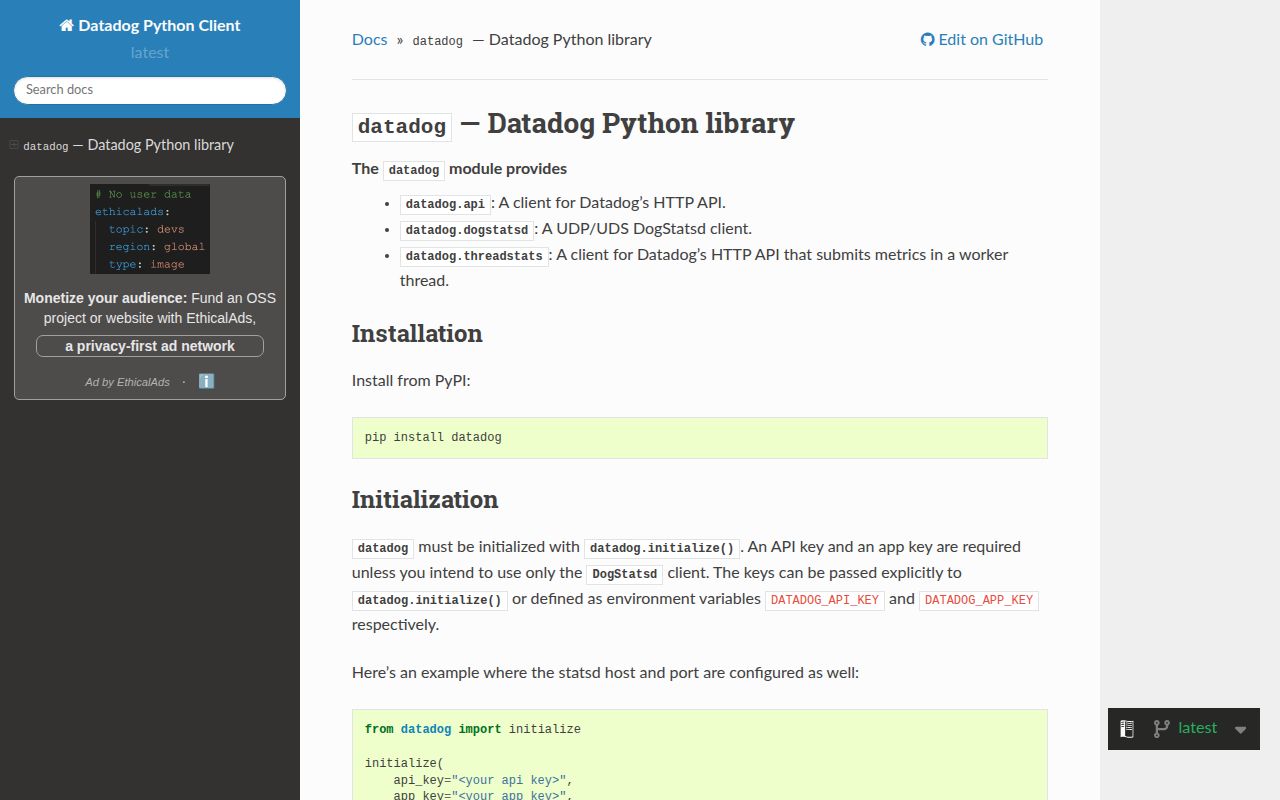This screenshot has height=800, width=1280.
Task: Go to the Docs breadcrumb link
Action: coord(369,40)
